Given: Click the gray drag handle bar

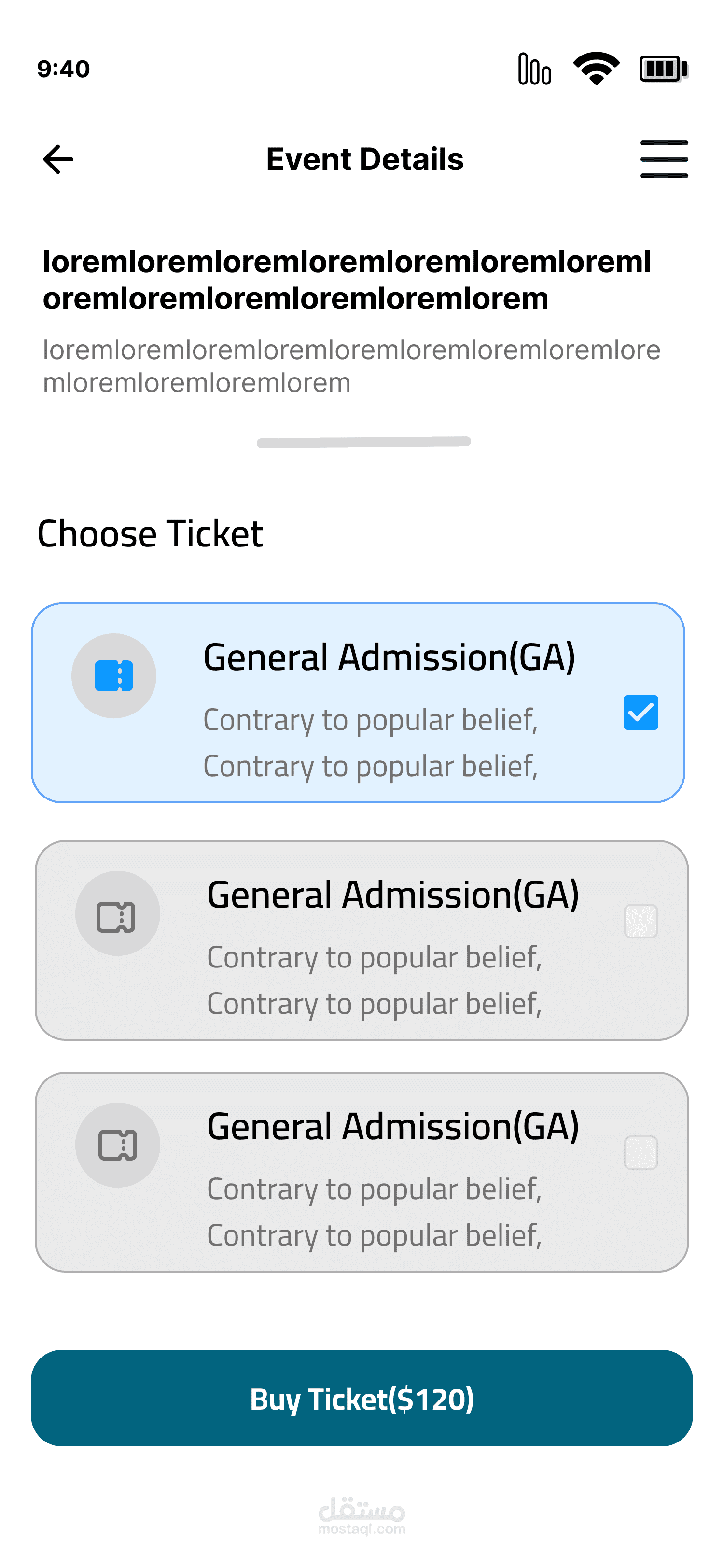Looking at the screenshot, I should (364, 442).
